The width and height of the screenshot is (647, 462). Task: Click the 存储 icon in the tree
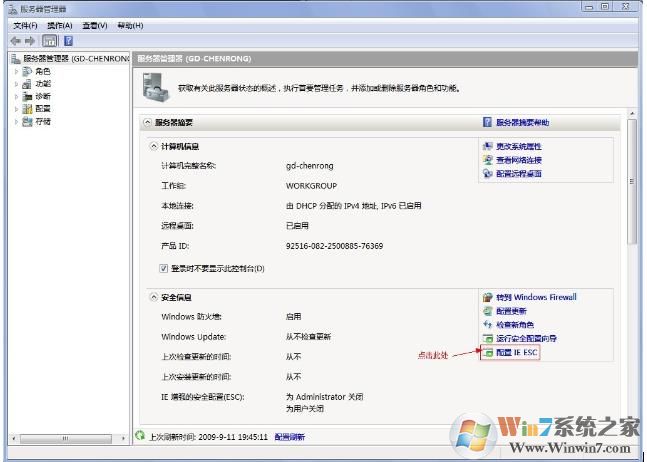tap(27, 122)
